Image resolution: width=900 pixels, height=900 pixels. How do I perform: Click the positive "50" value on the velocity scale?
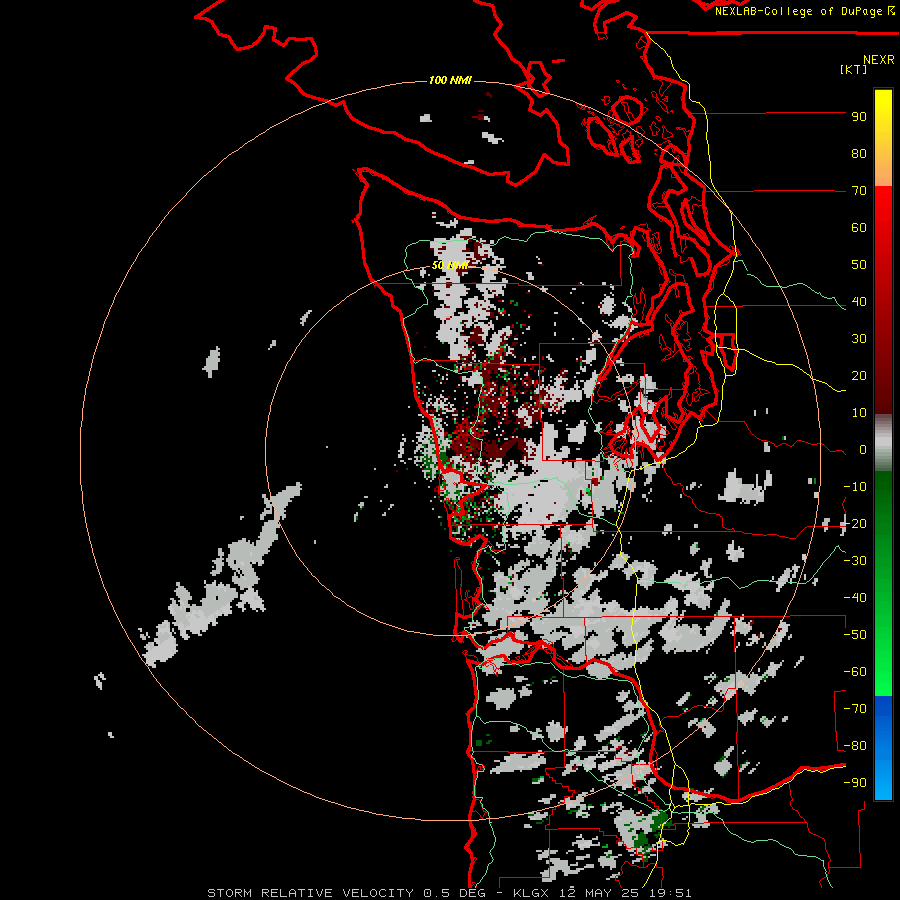[x=859, y=265]
